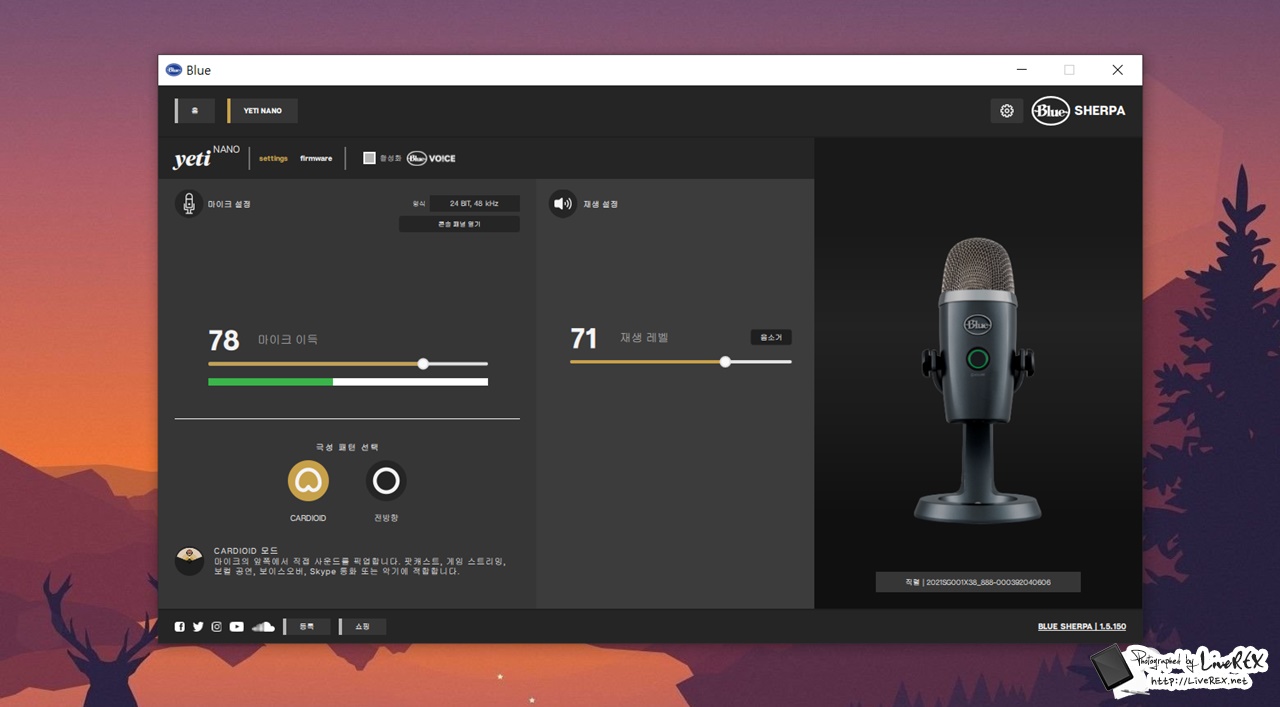Click the Blue VOICE logo
The height and width of the screenshot is (707, 1280).
tap(431, 158)
